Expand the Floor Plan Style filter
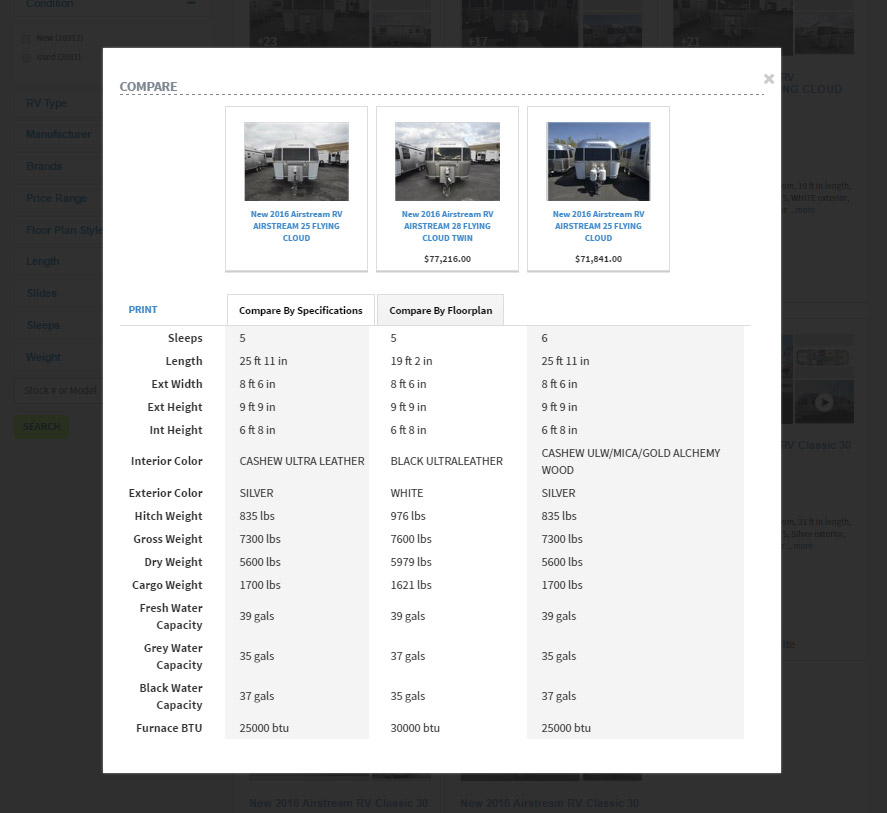The height and width of the screenshot is (813, 887). tap(64, 230)
